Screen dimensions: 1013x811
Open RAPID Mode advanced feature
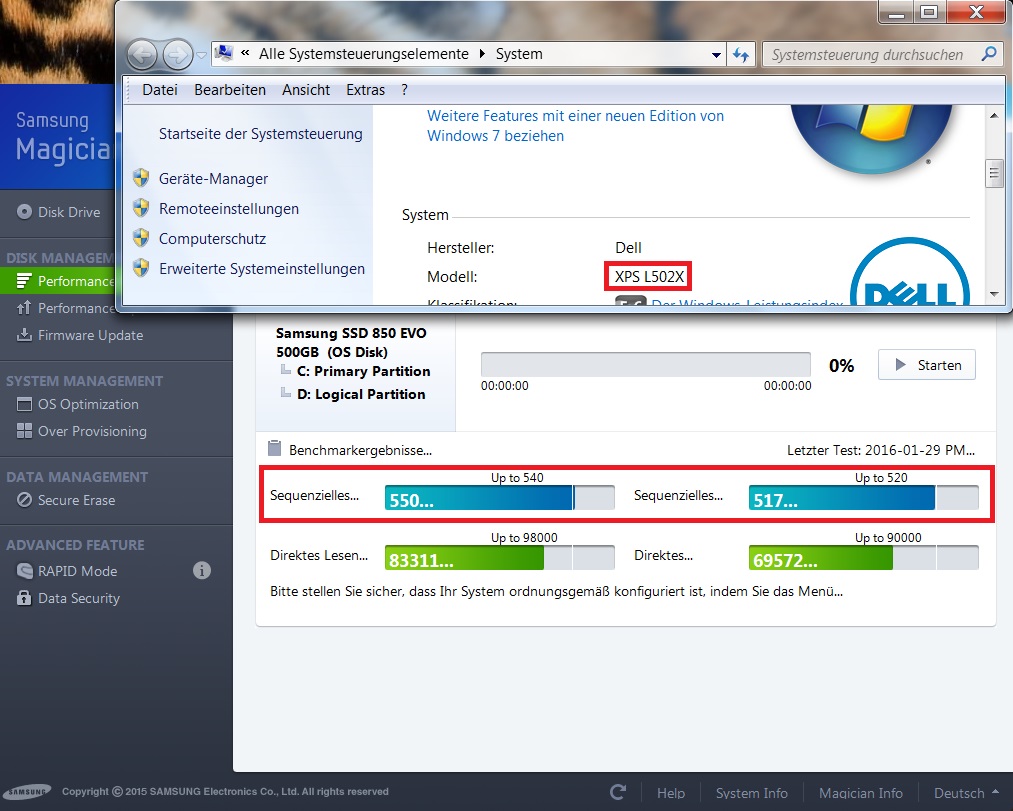78,571
